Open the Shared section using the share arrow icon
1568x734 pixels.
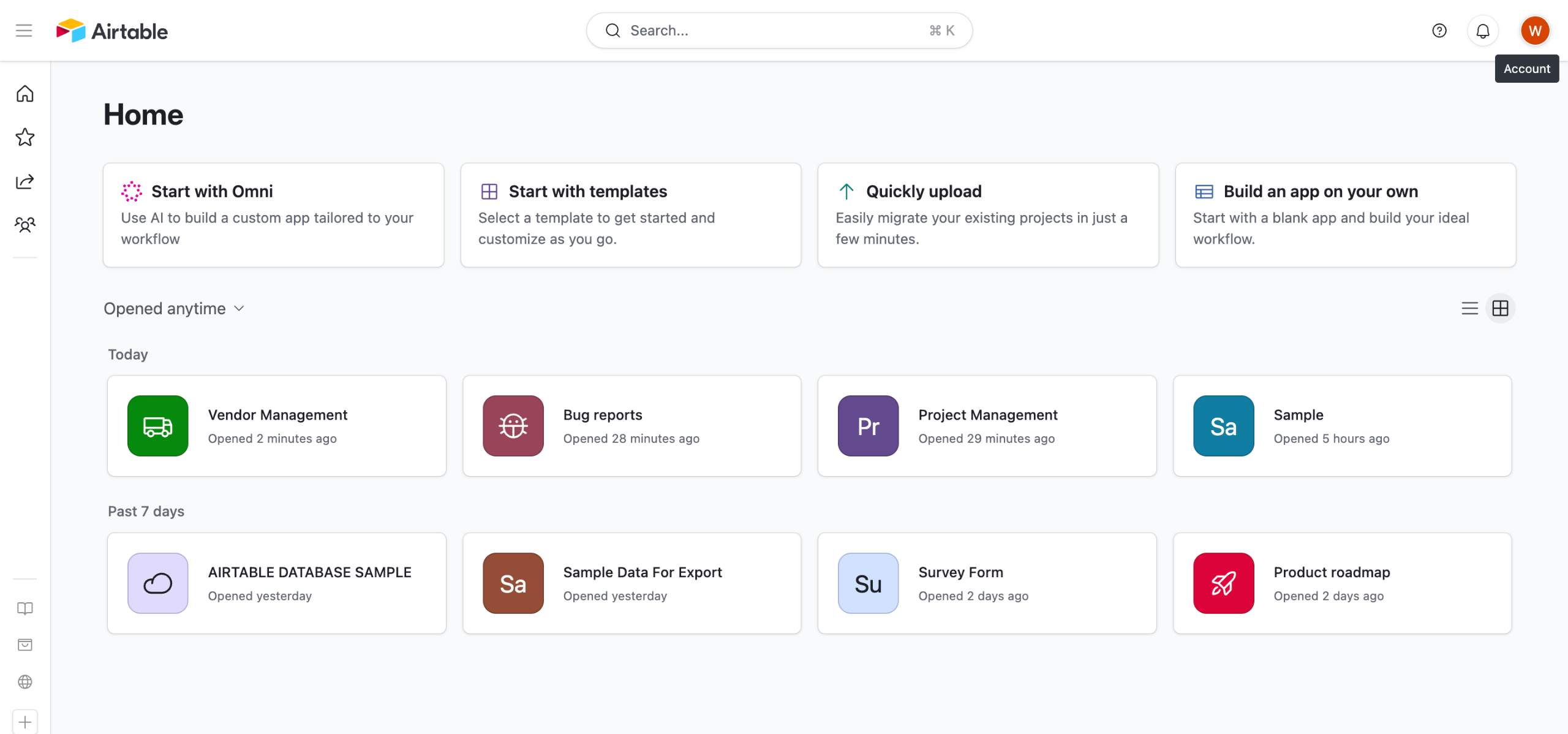(24, 181)
